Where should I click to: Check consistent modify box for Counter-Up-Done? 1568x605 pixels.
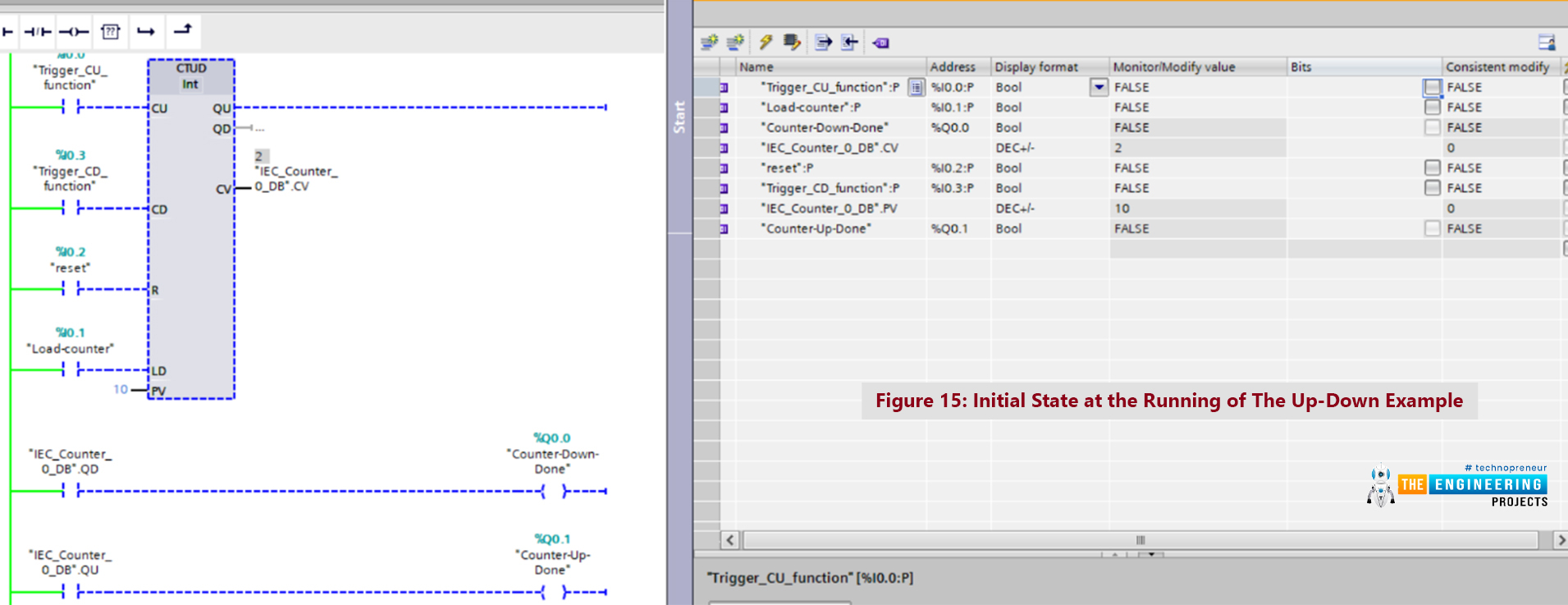coord(1432,229)
